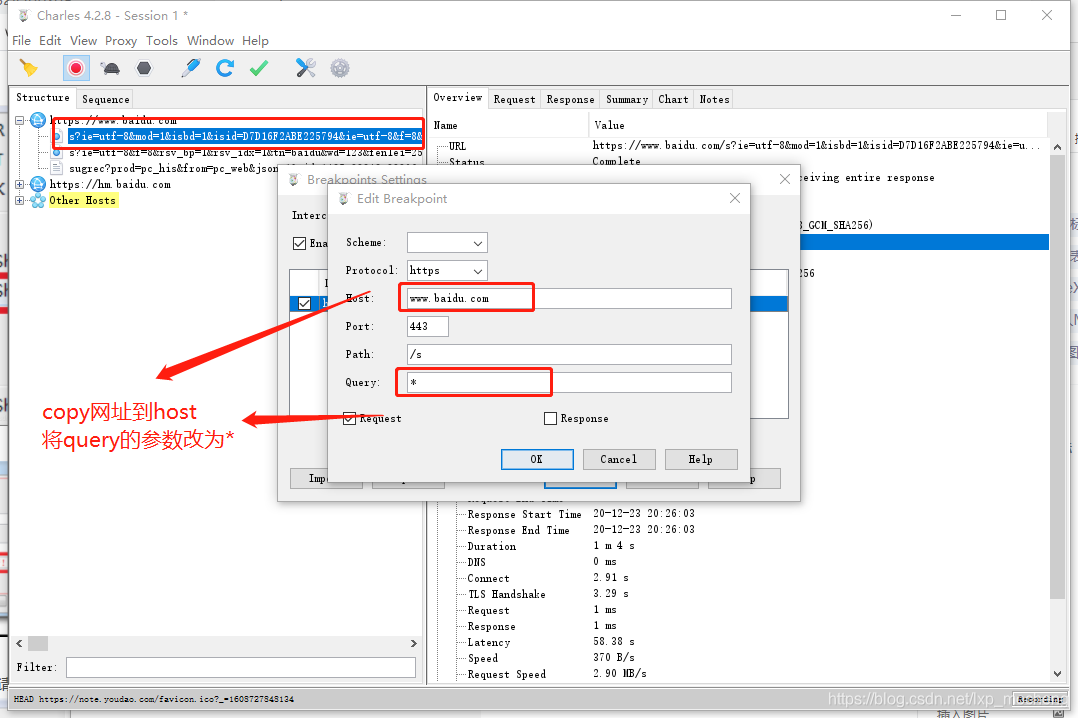Screen dimensions: 1078x718
Task: Click Overview vertical scrollbar down arrow
Action: pyautogui.click(x=1057, y=674)
